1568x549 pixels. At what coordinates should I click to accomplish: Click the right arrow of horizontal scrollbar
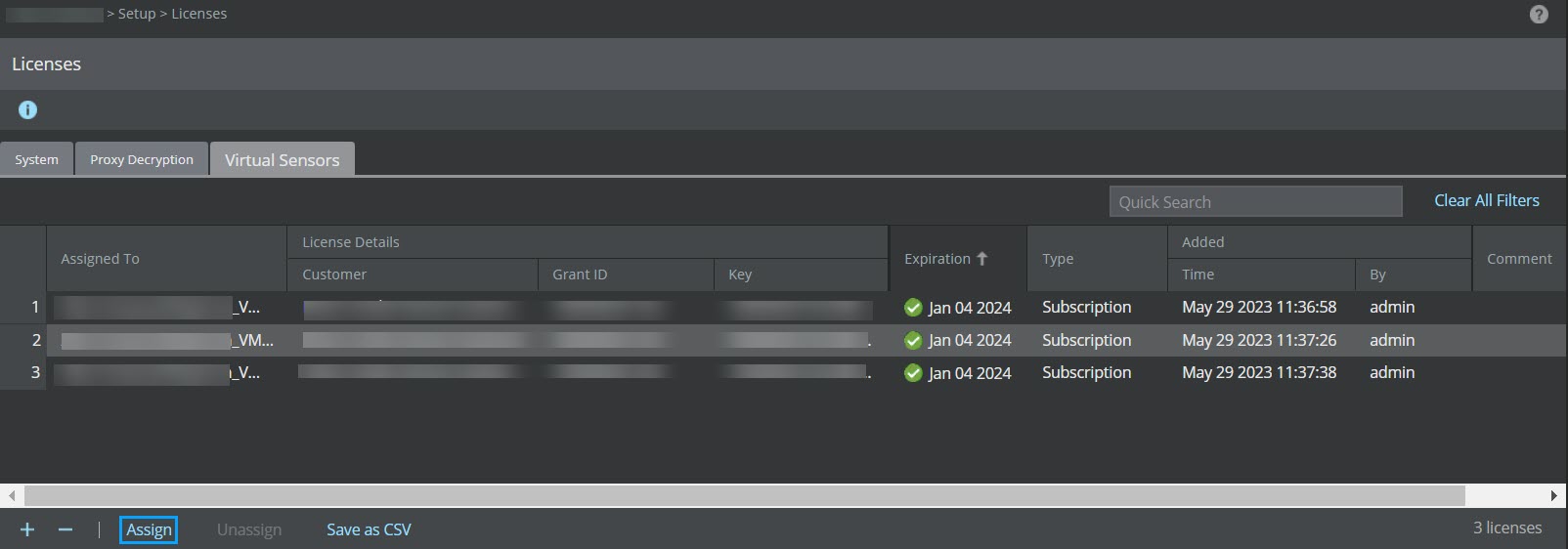tap(1554, 495)
